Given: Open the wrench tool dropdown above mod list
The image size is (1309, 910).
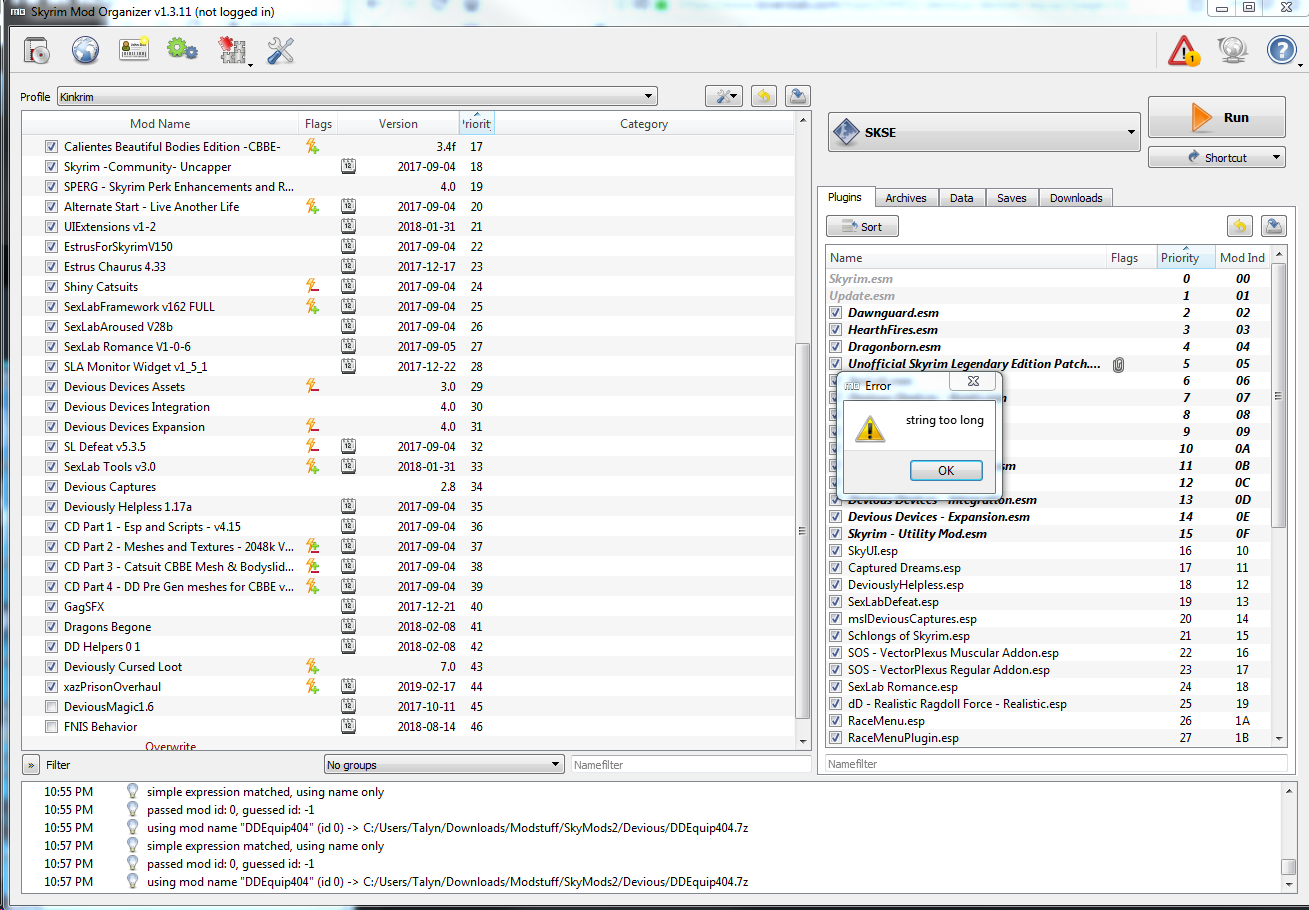Looking at the screenshot, I should click(723, 96).
